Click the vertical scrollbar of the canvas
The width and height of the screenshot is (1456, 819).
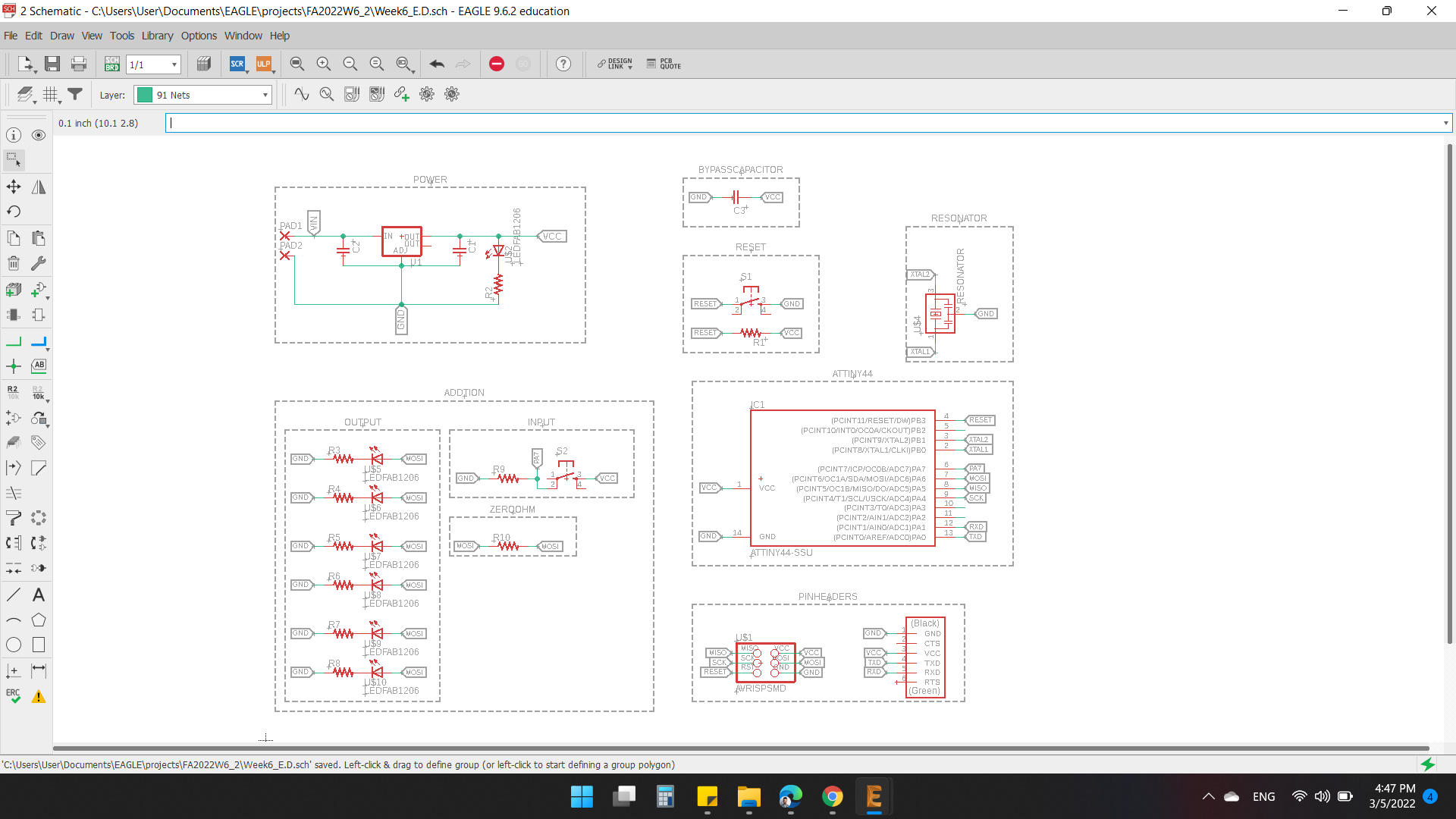coord(1450,394)
